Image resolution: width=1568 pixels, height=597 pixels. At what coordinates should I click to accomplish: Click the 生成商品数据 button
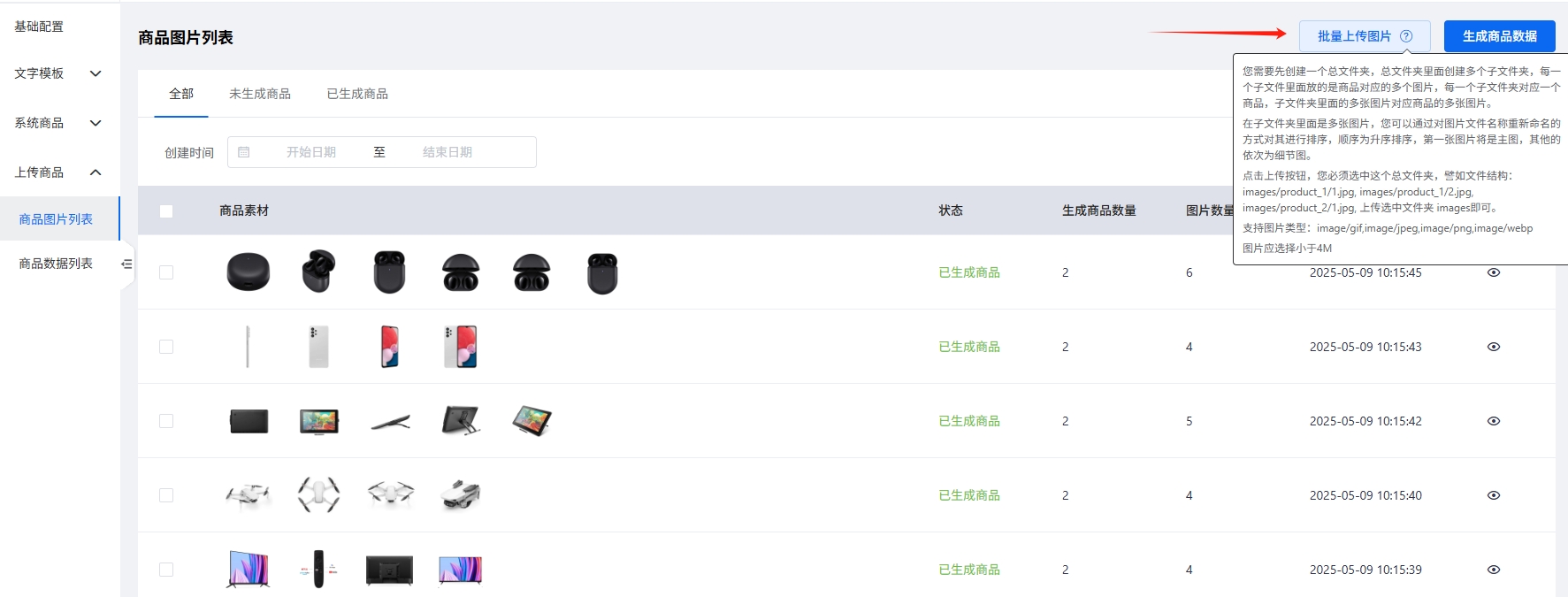tap(1500, 36)
